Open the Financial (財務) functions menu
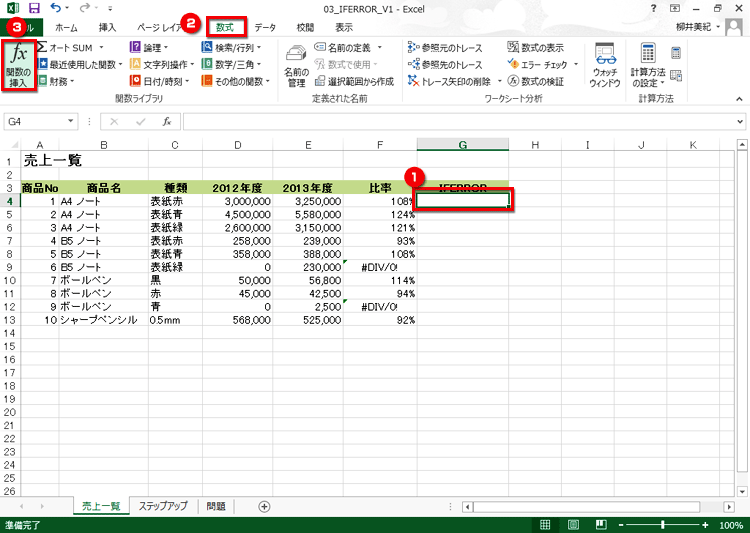The width and height of the screenshot is (750, 533). tap(56, 81)
